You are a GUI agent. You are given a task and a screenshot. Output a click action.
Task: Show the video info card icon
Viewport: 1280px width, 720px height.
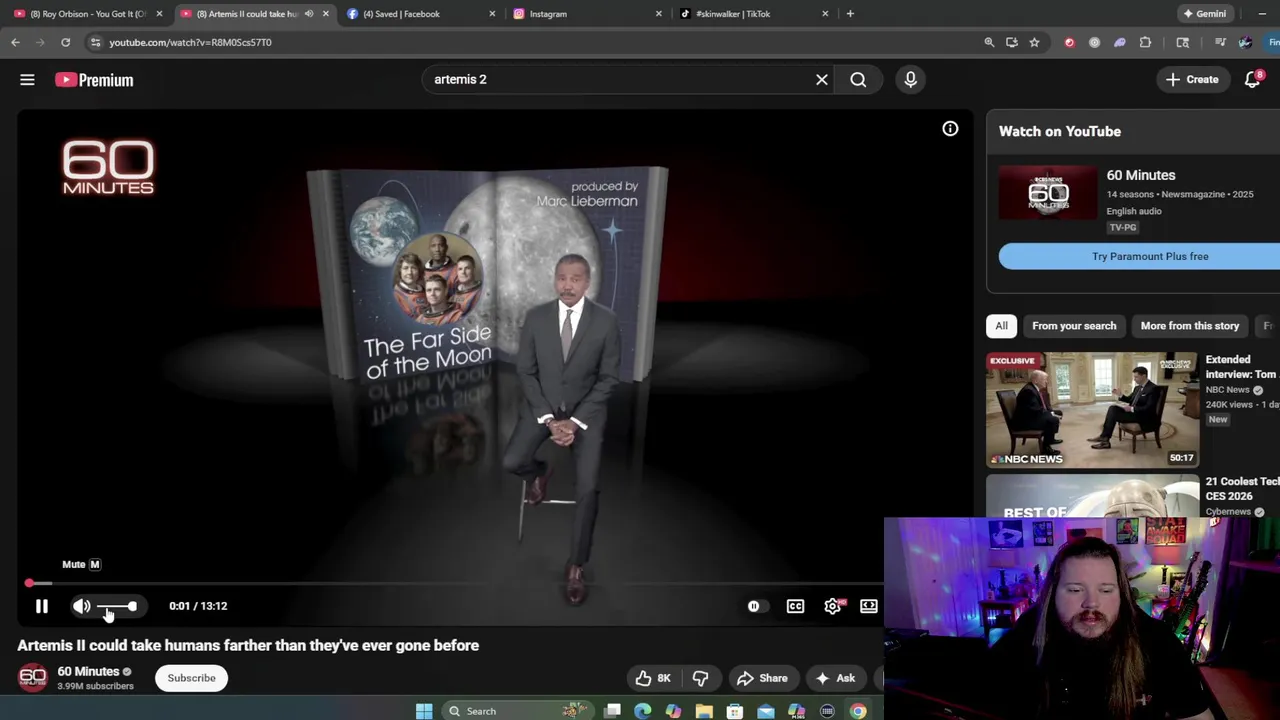[x=950, y=129]
